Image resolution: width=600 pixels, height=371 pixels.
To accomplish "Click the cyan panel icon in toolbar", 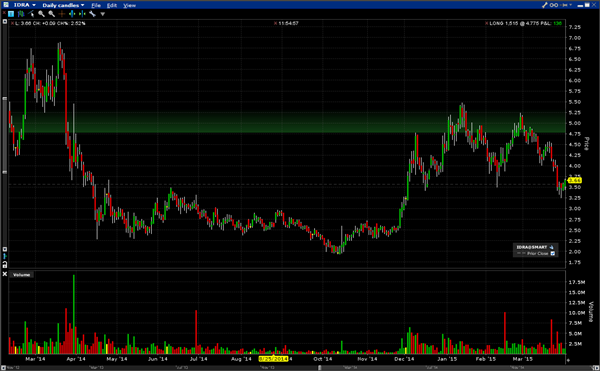I will [x=11, y=14].
